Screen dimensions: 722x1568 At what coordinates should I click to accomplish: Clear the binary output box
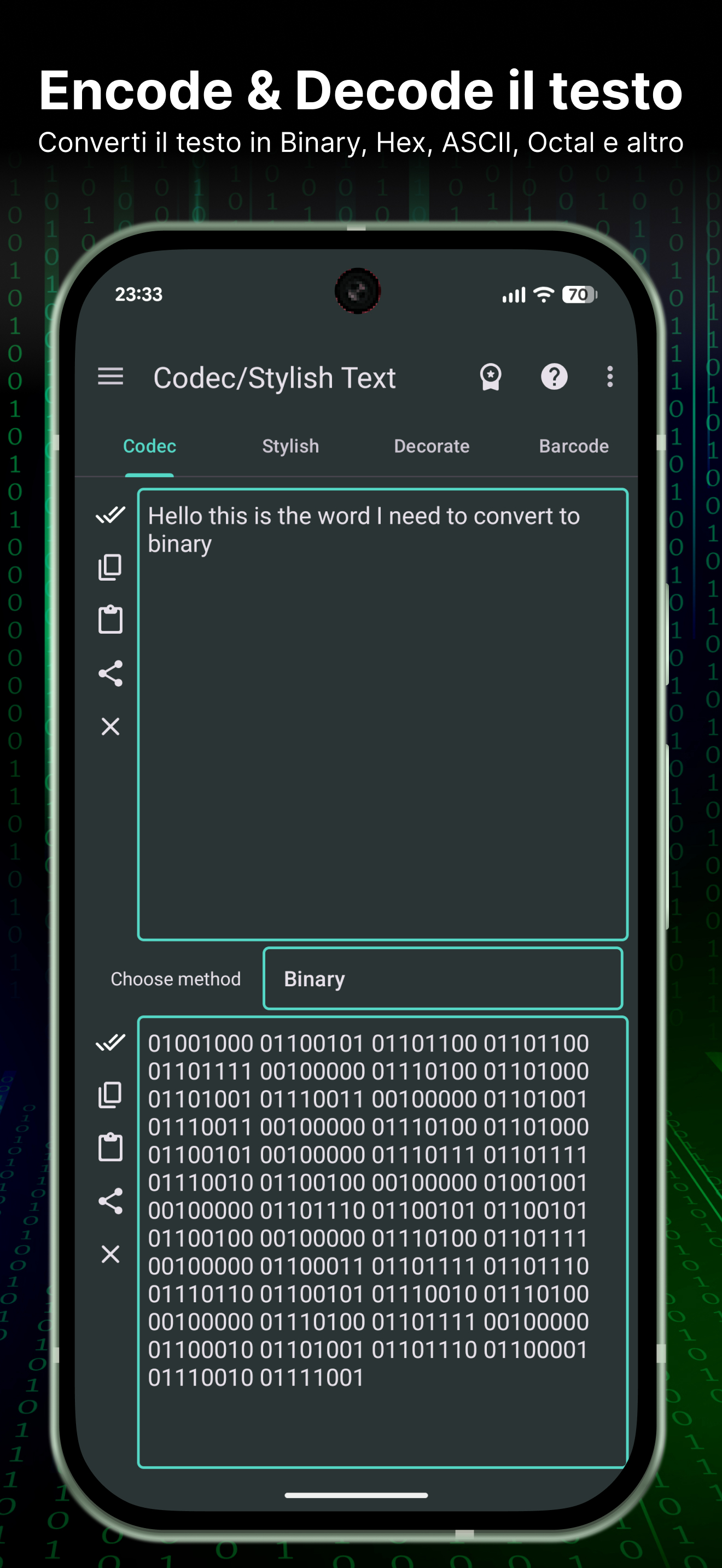pyautogui.click(x=110, y=1254)
